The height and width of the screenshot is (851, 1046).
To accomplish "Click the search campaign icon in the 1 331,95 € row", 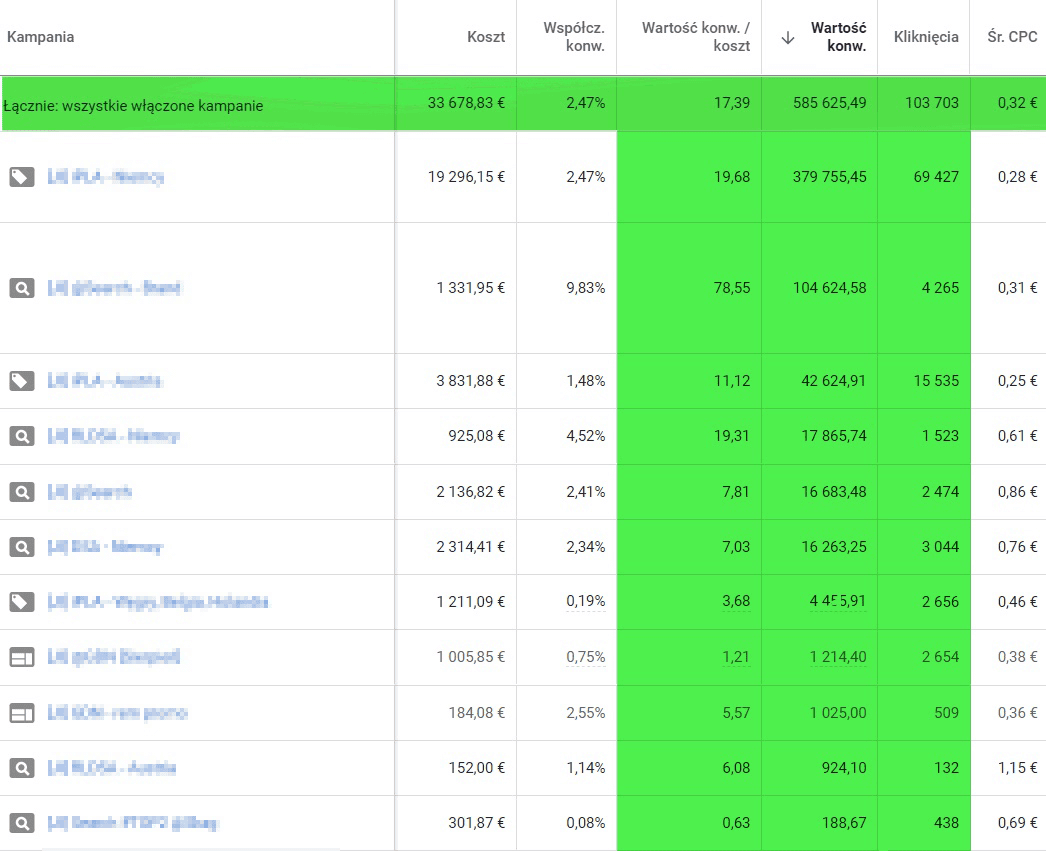I will tap(21, 288).
